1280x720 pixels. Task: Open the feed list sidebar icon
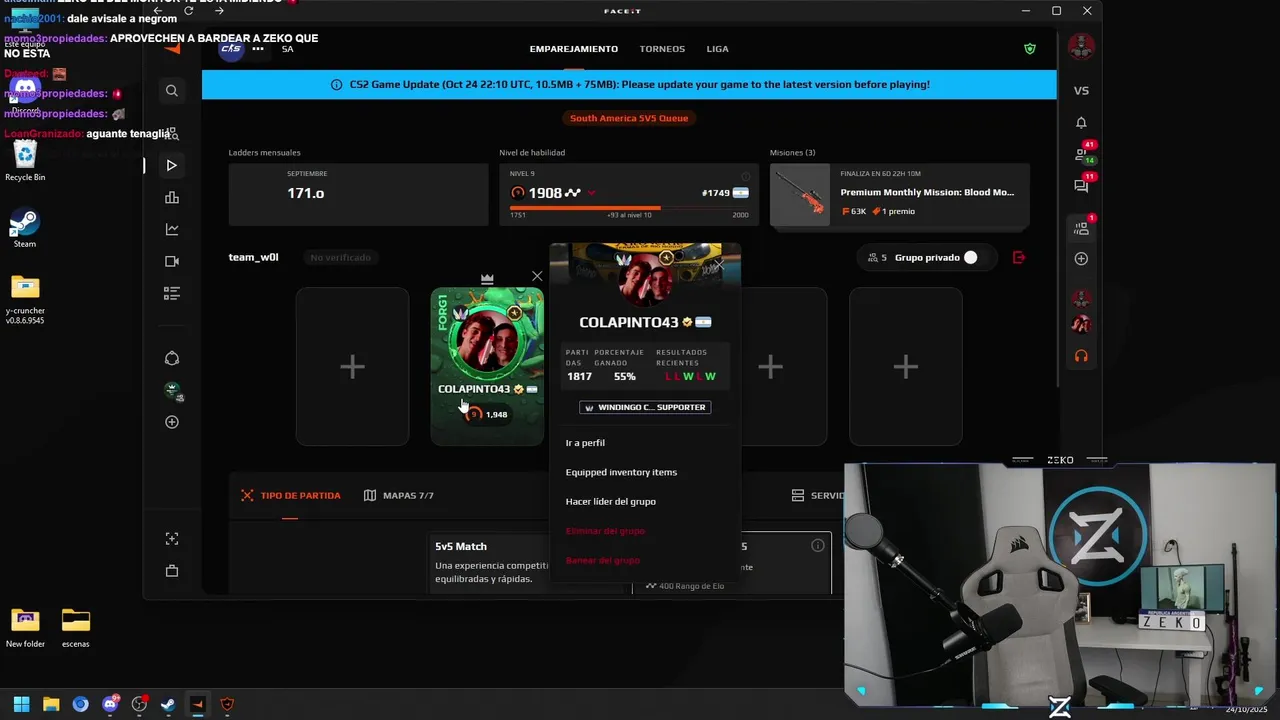(x=172, y=293)
